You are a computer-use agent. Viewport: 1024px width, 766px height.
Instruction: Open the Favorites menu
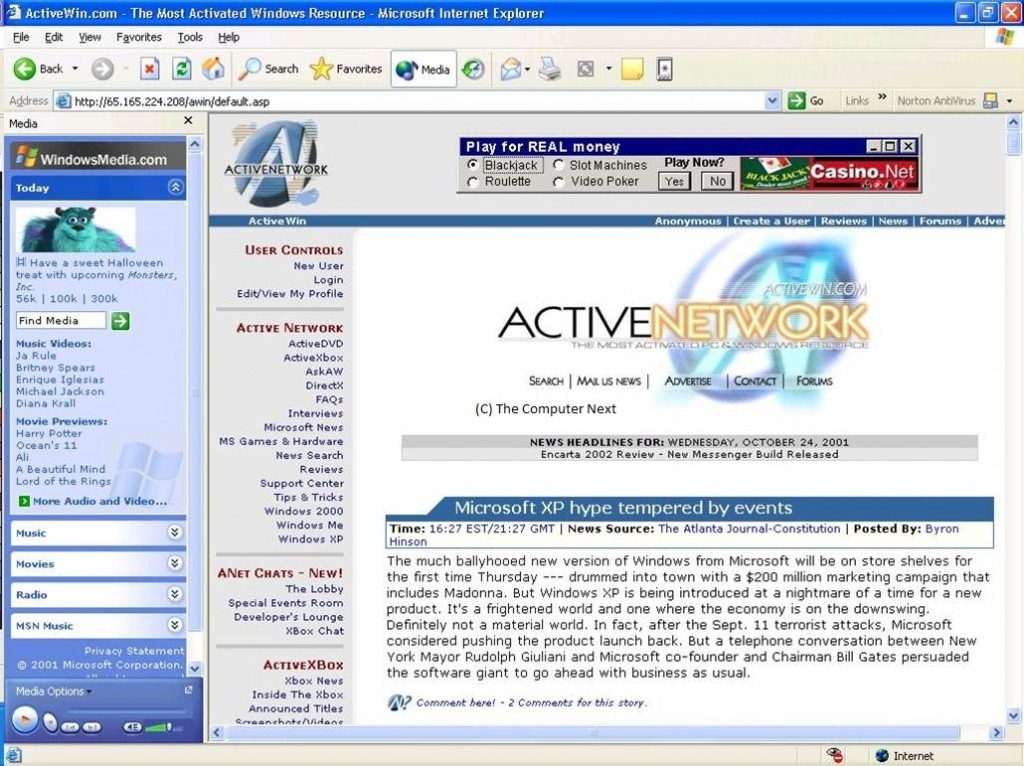point(139,37)
